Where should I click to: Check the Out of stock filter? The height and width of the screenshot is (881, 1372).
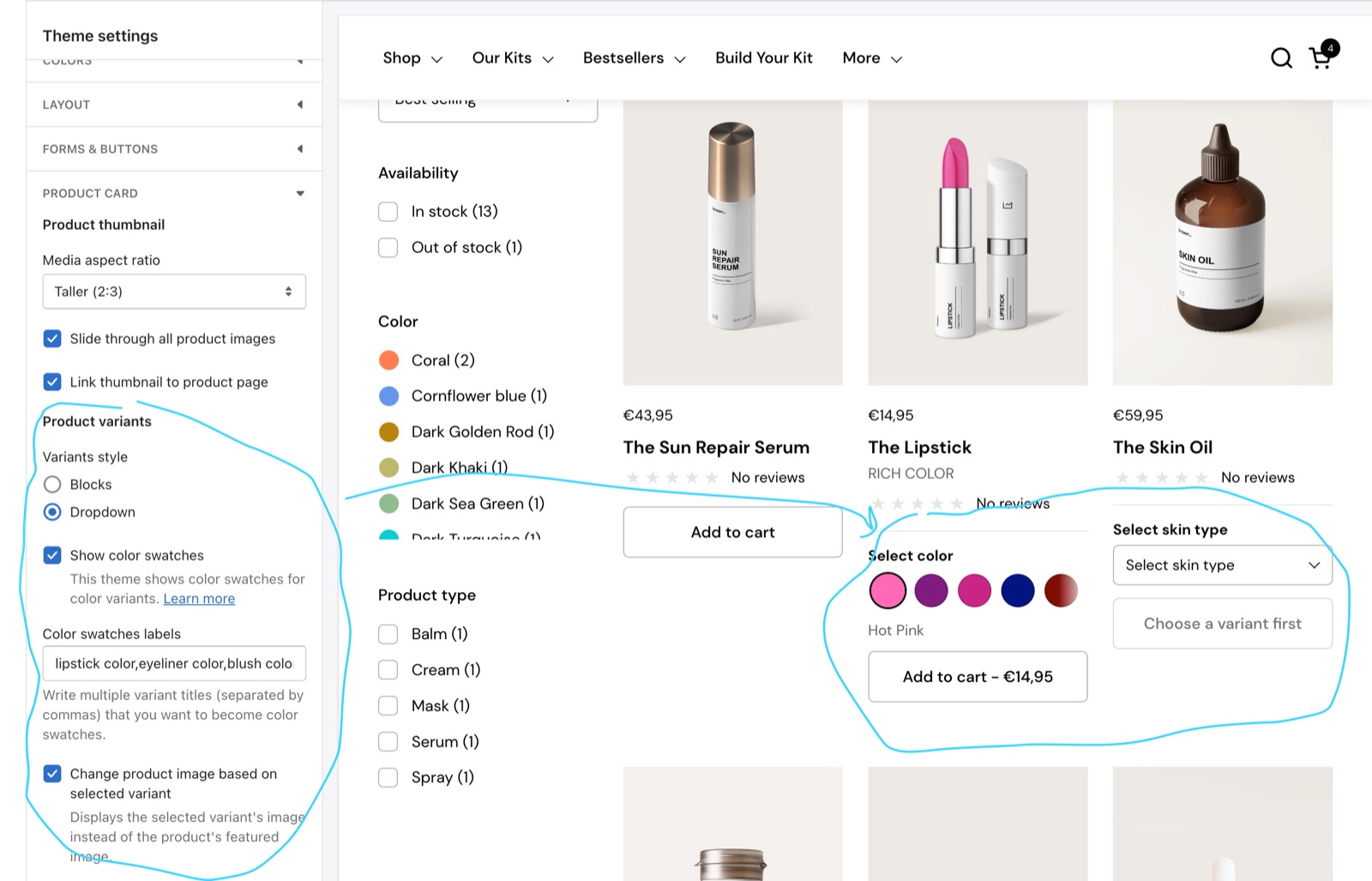388,248
